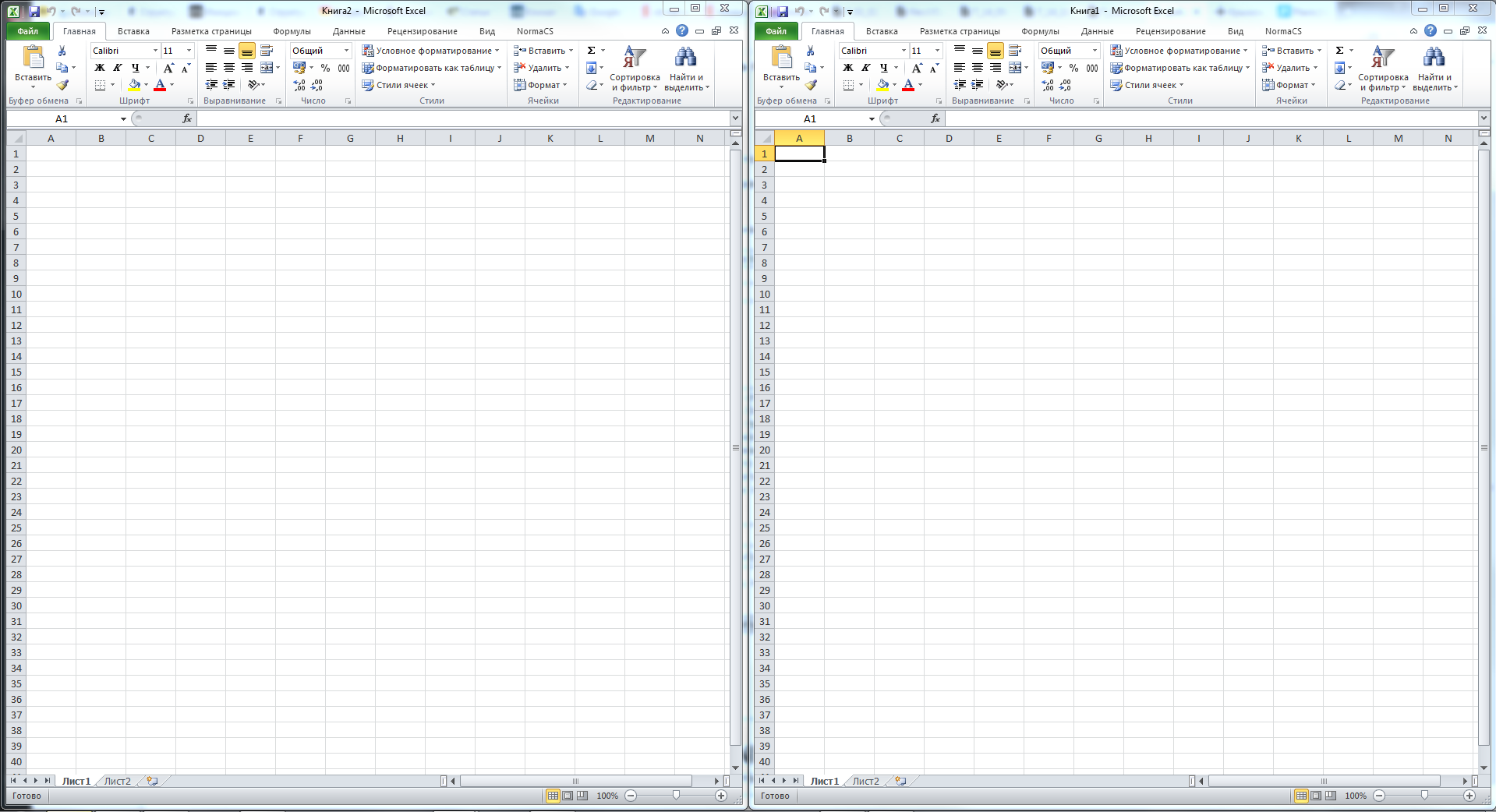The image size is (1496, 812).
Task: Click zoom slider handle in Книга1
Action: 1424,796
